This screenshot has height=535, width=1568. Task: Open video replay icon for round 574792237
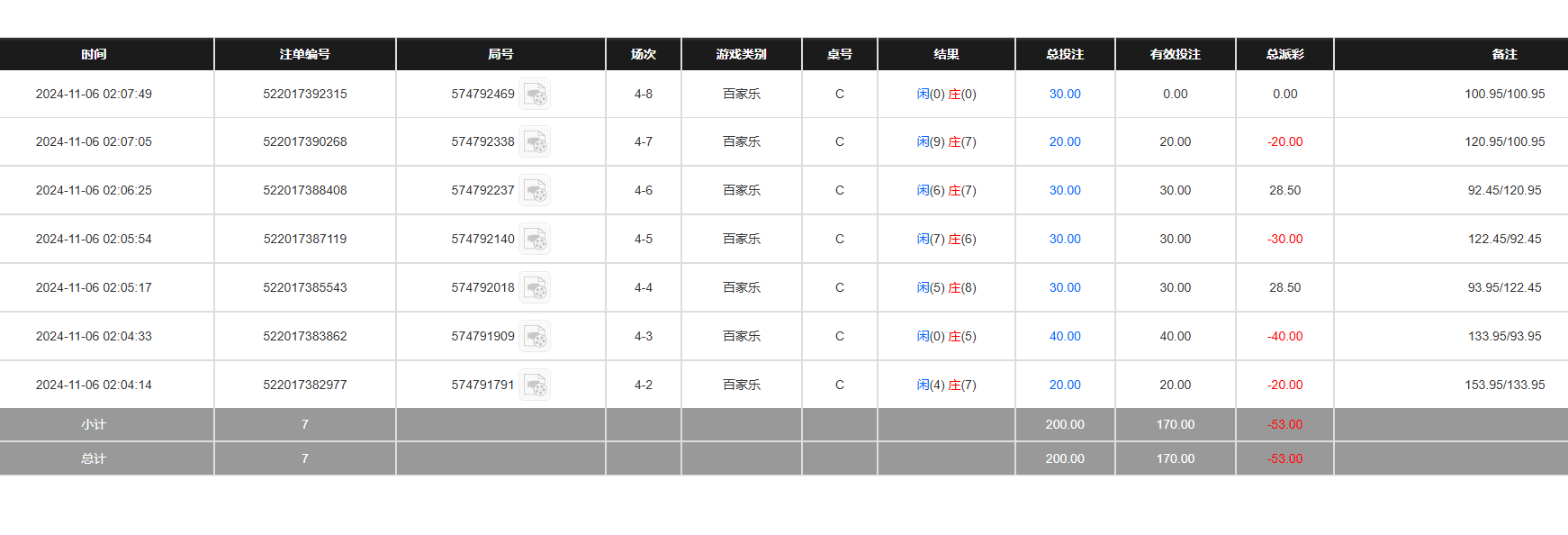pyautogui.click(x=535, y=190)
